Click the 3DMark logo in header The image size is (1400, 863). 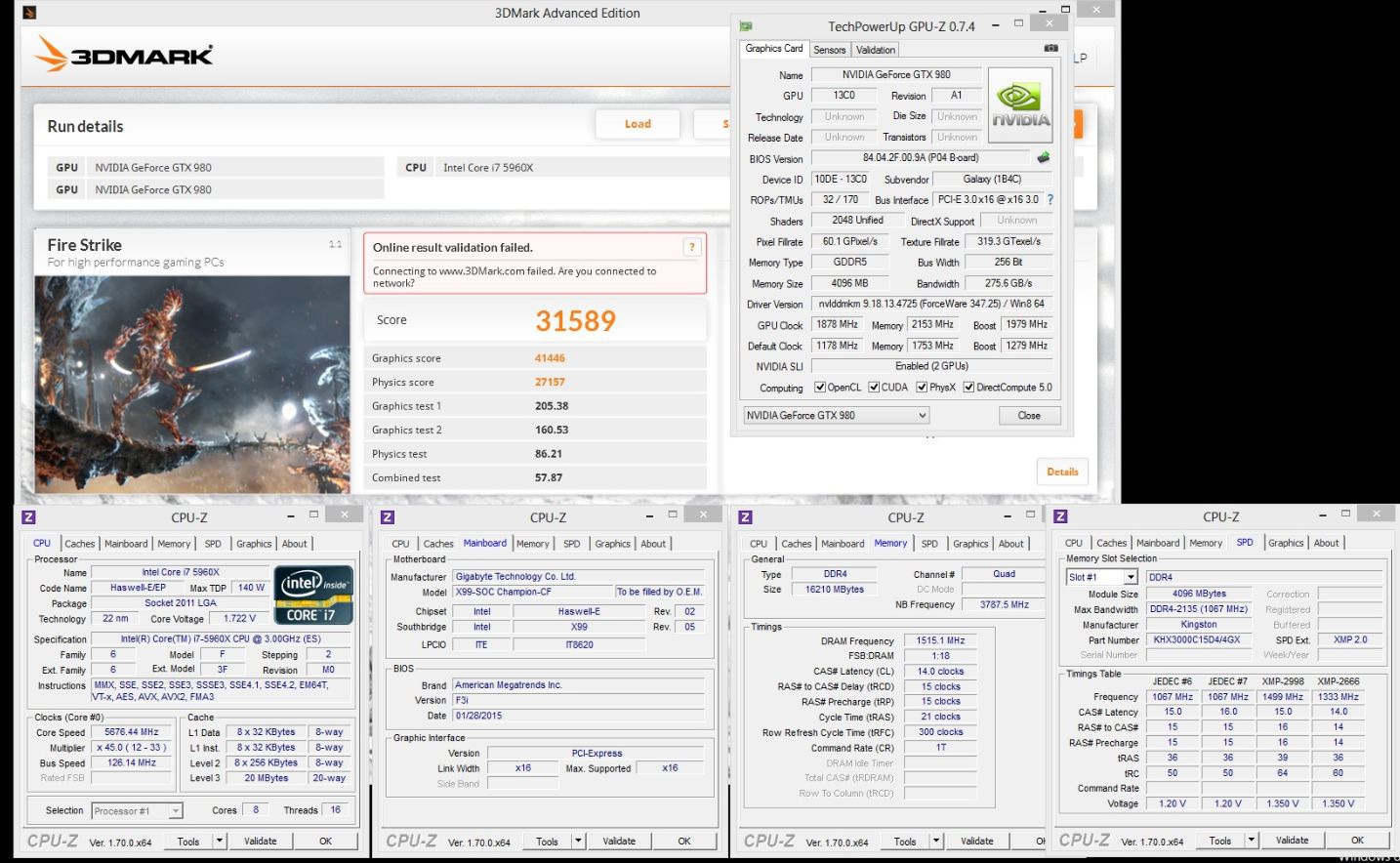click(x=124, y=56)
